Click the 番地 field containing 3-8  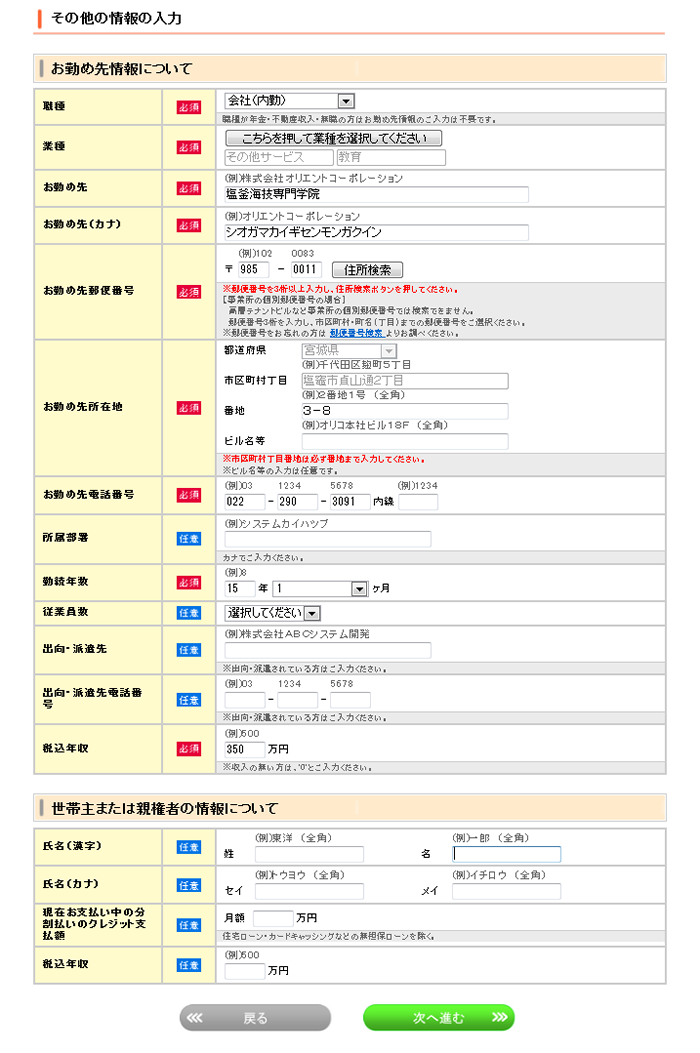[x=404, y=411]
